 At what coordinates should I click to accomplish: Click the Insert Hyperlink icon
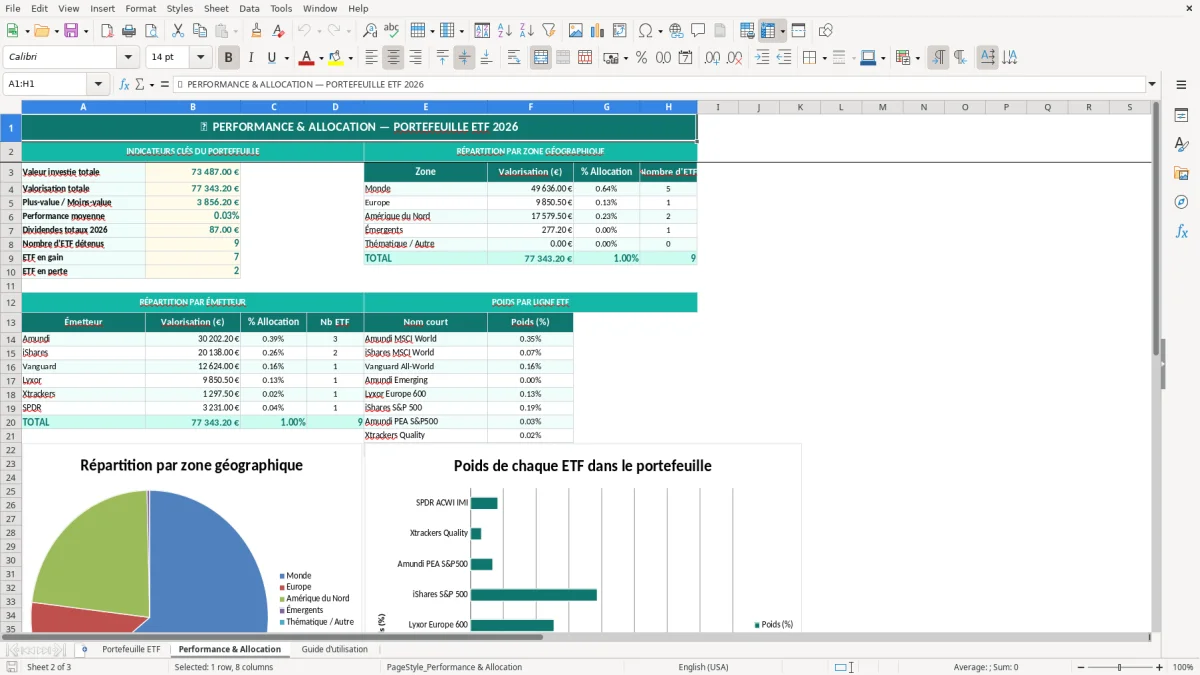point(676,31)
